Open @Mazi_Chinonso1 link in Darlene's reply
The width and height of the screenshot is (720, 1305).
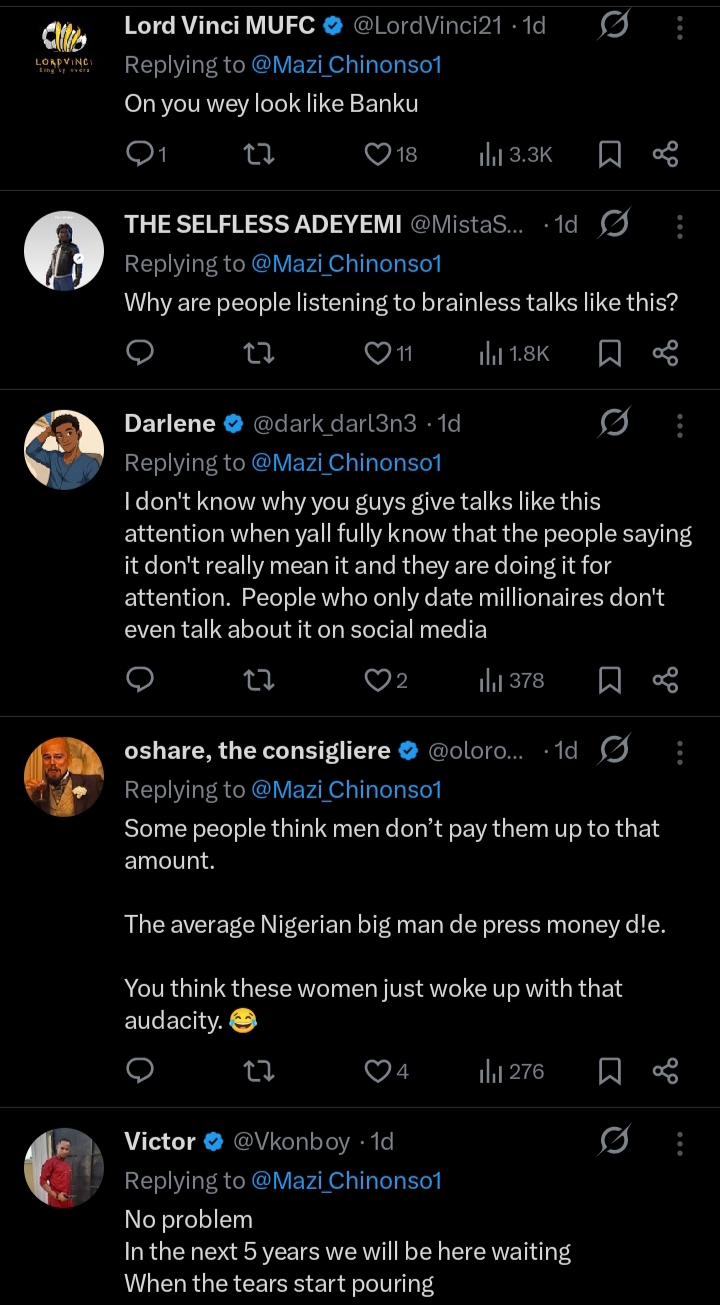click(x=346, y=463)
